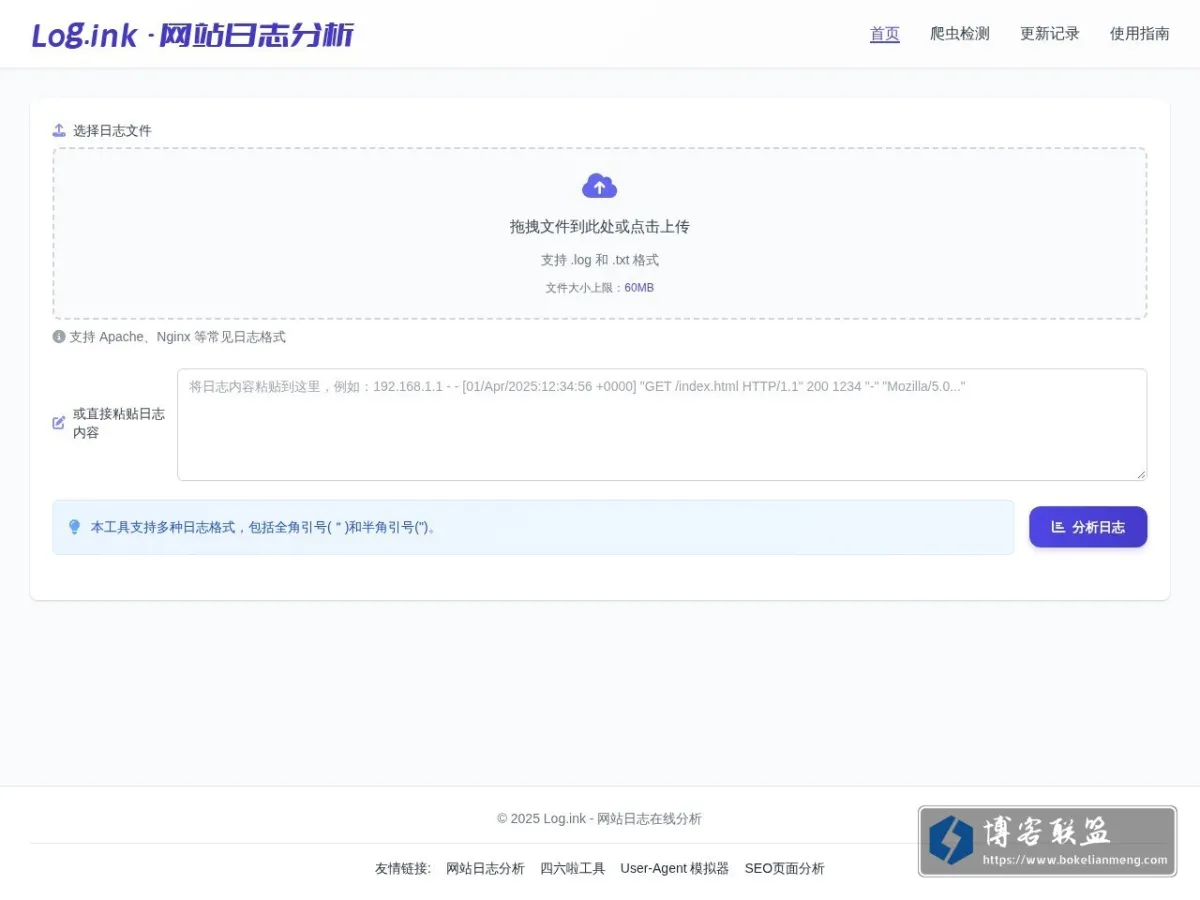This screenshot has height=900, width=1200.
Task: Click the 60MB file size limit text
Action: coord(639,288)
